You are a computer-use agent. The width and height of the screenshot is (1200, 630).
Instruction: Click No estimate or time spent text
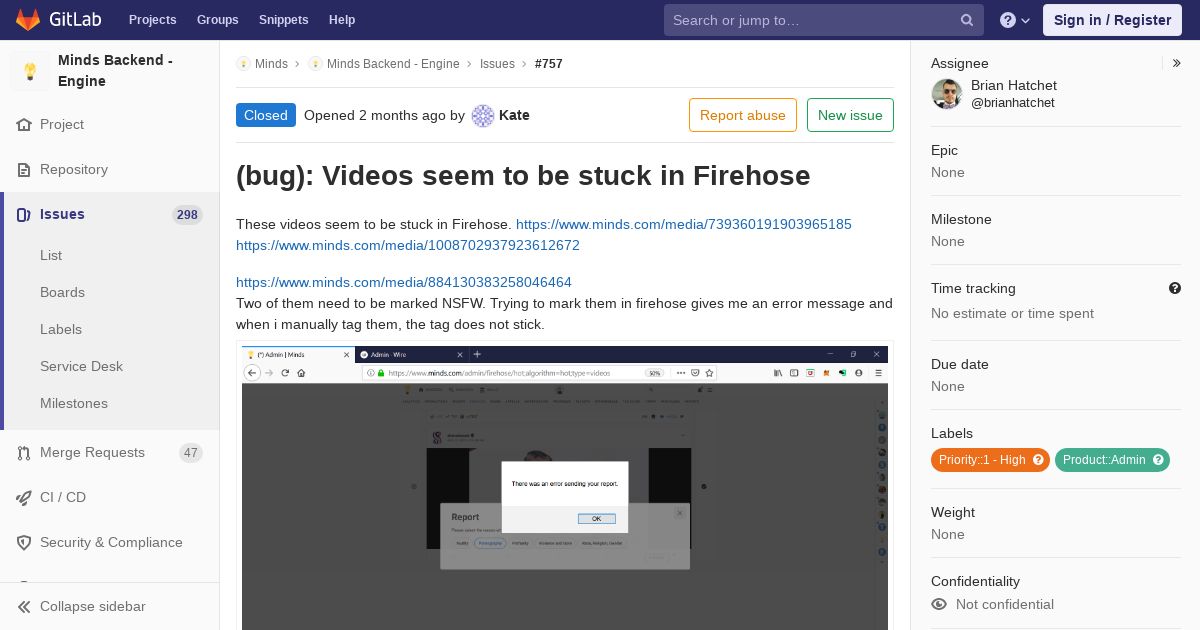[x=1012, y=314]
